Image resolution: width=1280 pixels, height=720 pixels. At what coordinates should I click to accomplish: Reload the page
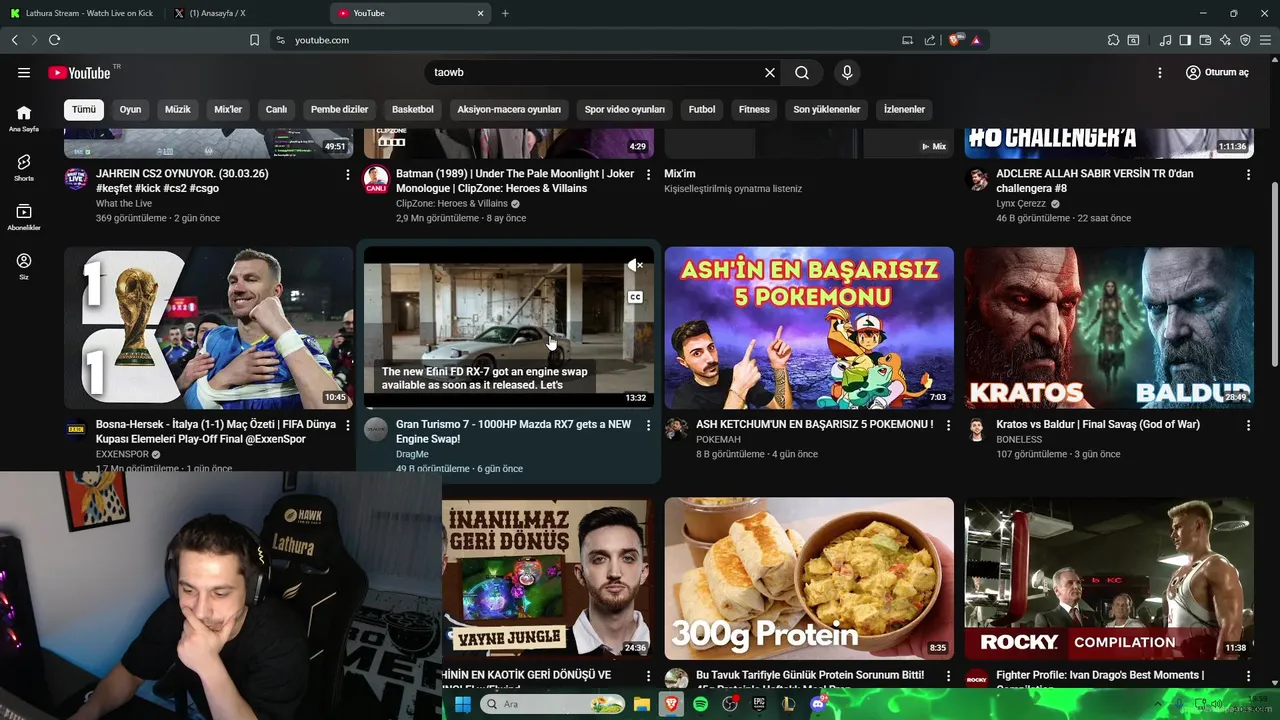(54, 40)
